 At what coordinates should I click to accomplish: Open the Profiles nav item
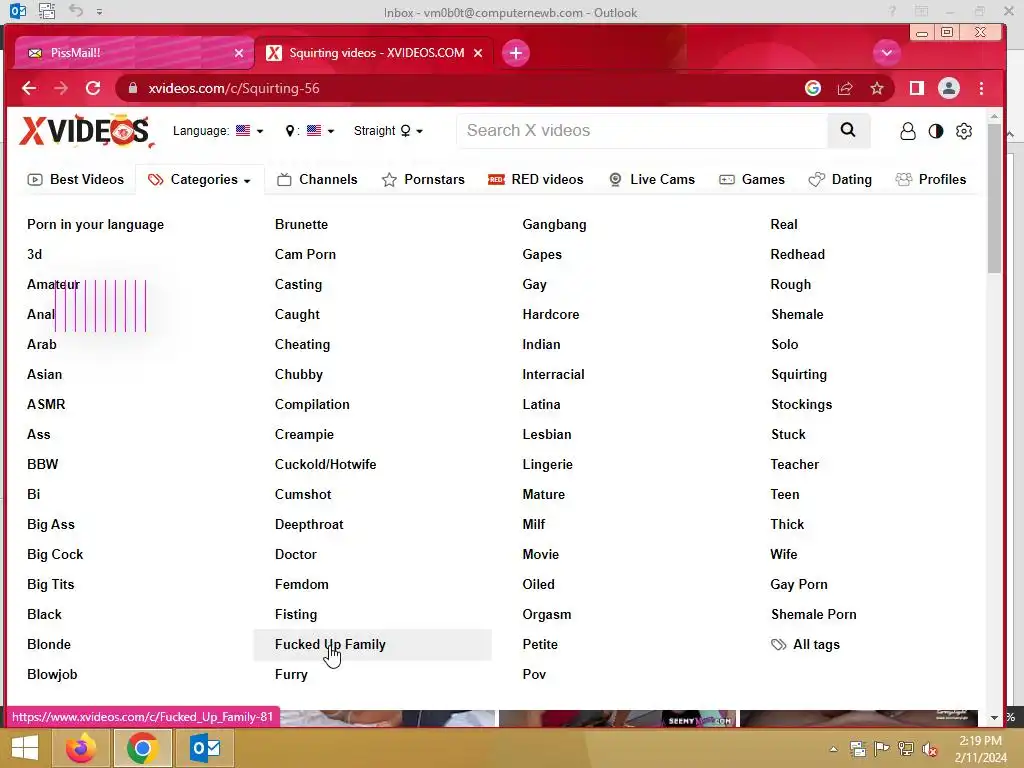point(931,180)
